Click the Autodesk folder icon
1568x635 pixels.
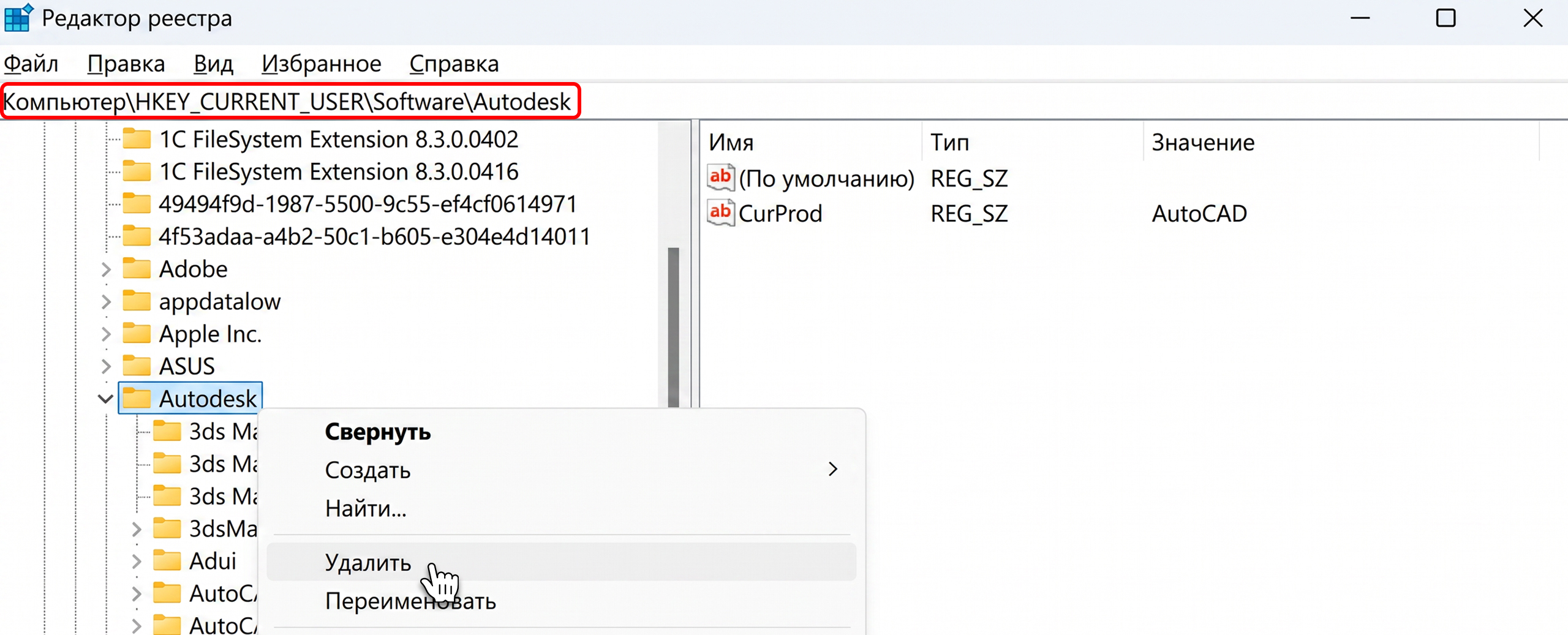click(x=137, y=398)
